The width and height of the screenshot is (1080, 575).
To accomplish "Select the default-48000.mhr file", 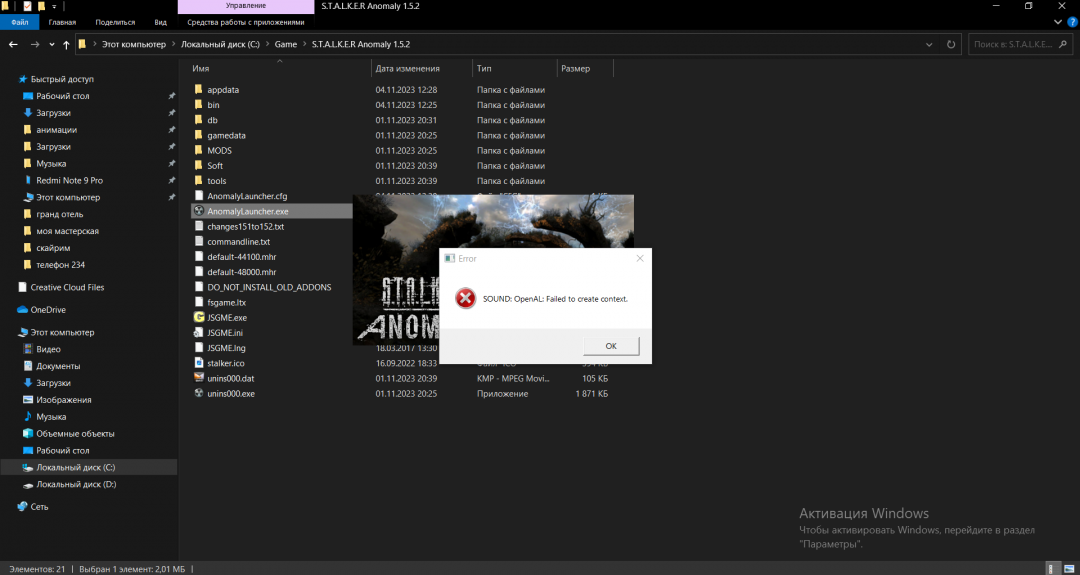I will click(x=241, y=272).
